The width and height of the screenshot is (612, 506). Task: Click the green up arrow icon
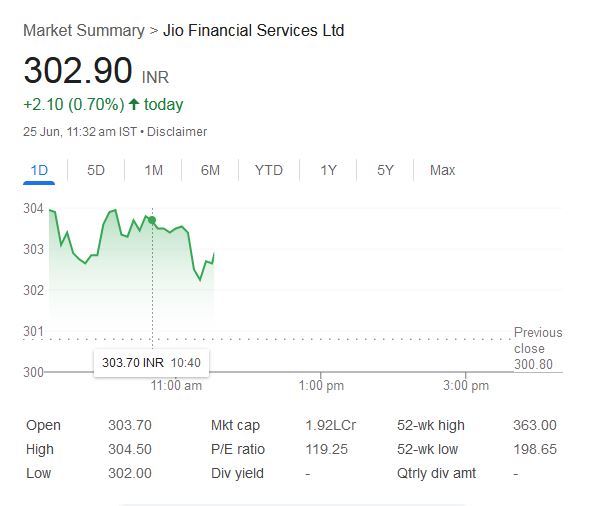click(x=133, y=104)
